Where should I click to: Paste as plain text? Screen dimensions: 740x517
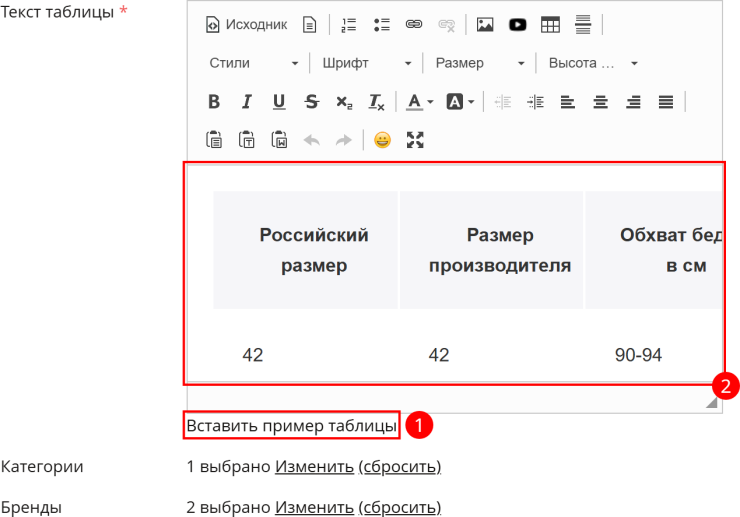pyautogui.click(x=246, y=140)
